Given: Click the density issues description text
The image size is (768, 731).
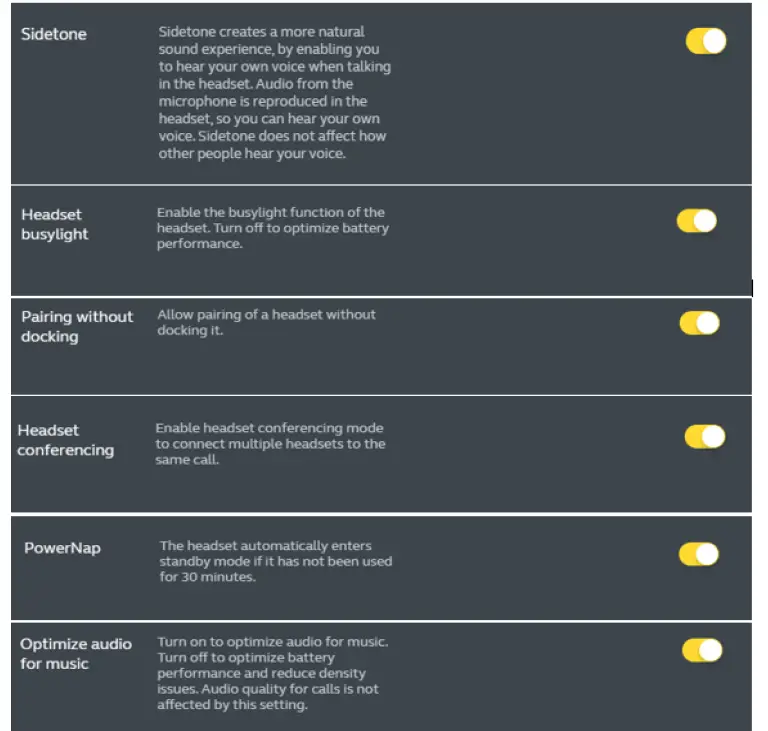Looking at the screenshot, I should (x=272, y=673).
